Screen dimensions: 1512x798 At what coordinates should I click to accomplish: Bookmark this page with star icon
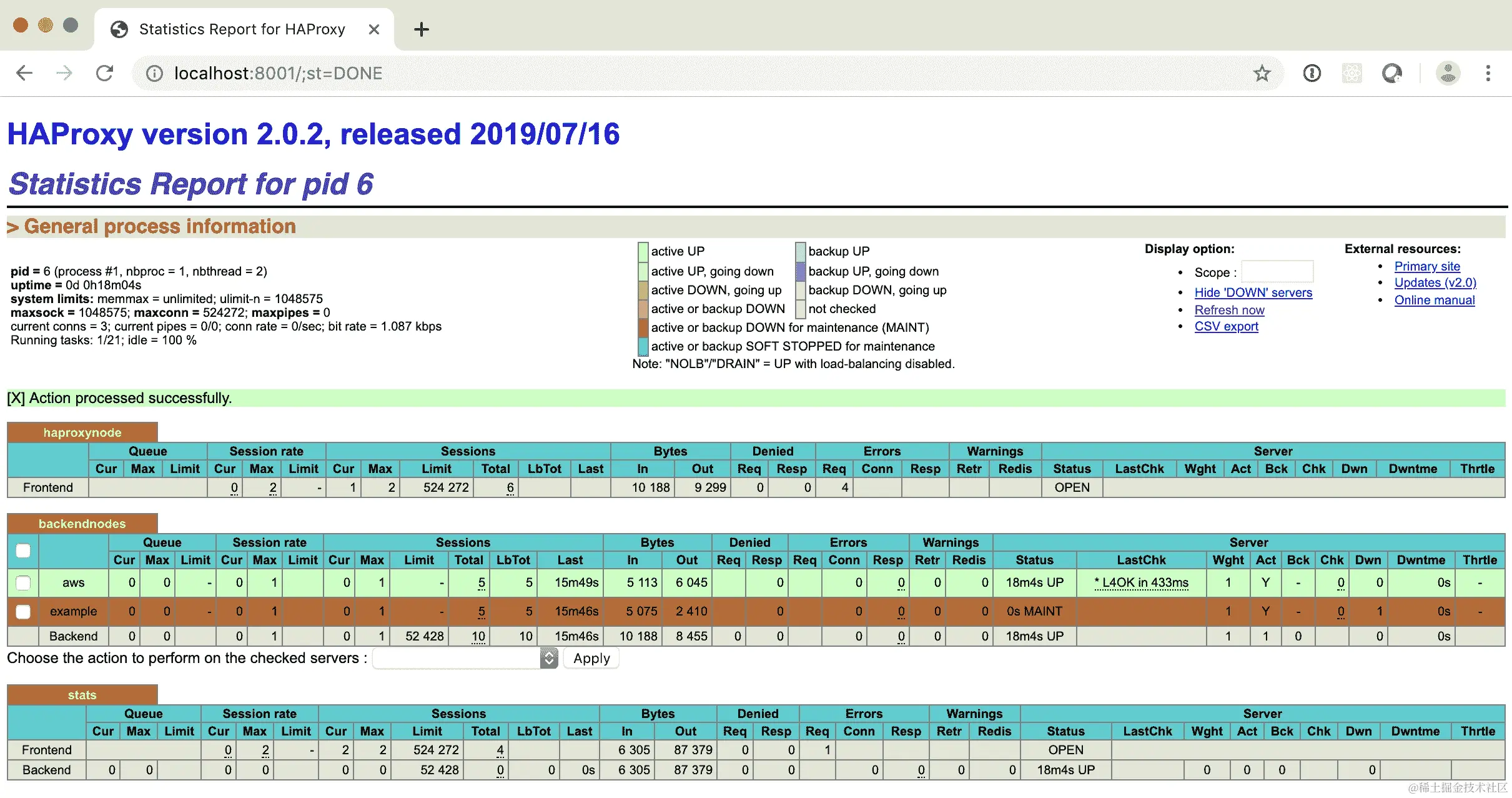coord(1262,73)
